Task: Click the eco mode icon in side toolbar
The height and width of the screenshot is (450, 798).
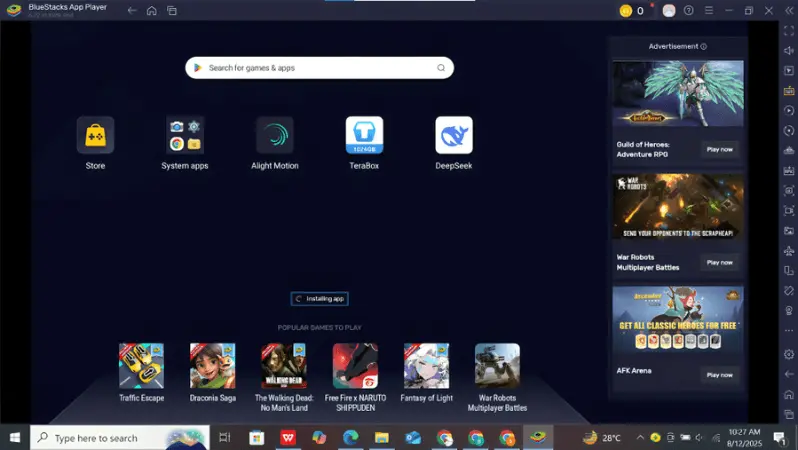Action: pyautogui.click(x=789, y=311)
